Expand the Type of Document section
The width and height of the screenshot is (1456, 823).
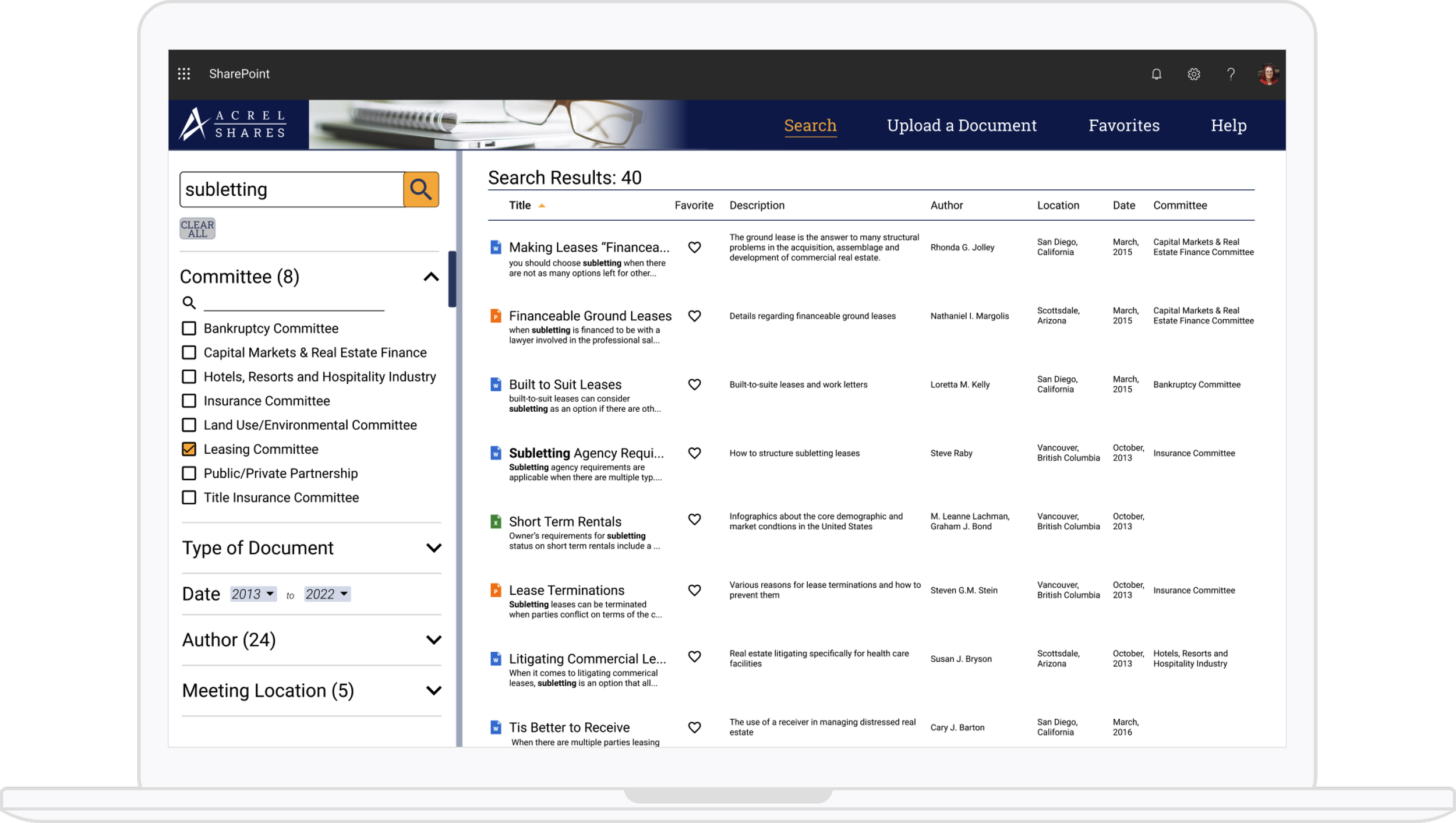pyautogui.click(x=433, y=548)
